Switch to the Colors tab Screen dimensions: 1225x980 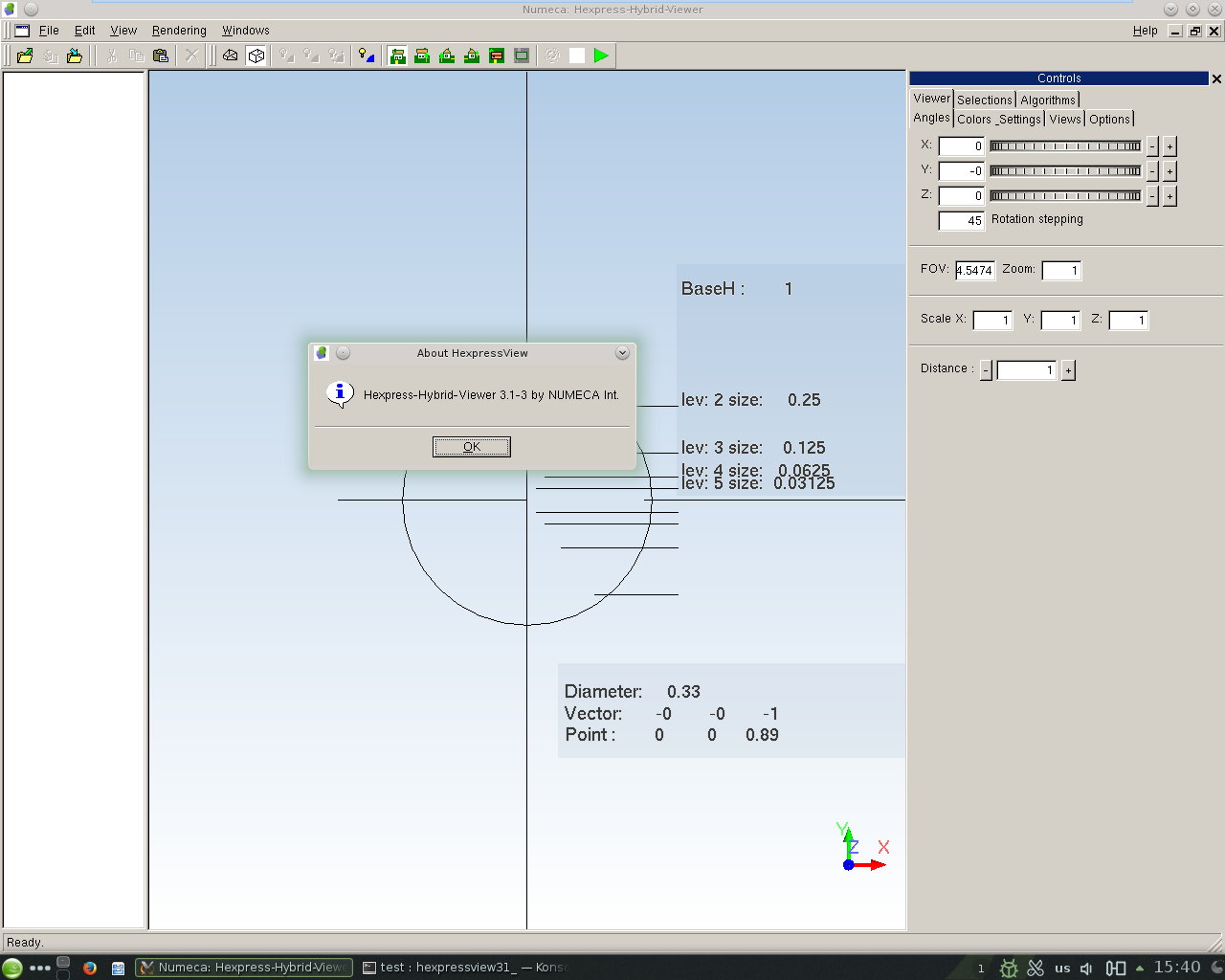coord(974,120)
